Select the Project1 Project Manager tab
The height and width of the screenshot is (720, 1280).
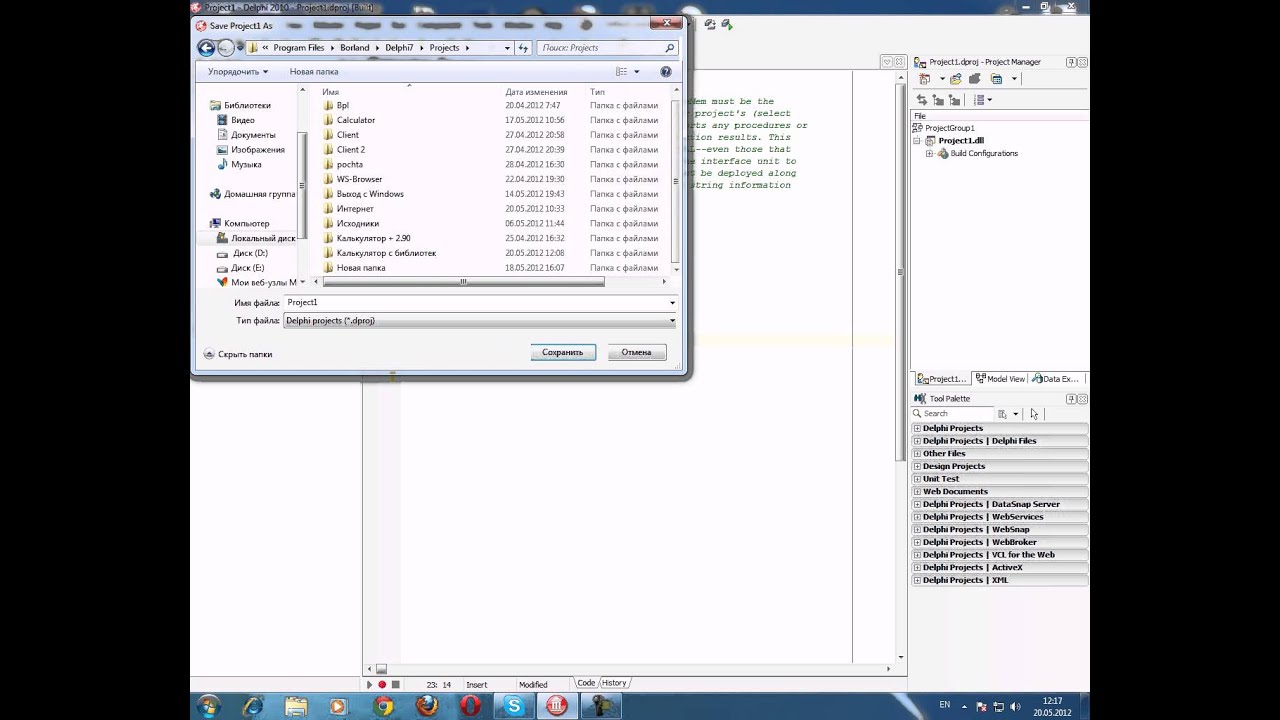coord(942,379)
